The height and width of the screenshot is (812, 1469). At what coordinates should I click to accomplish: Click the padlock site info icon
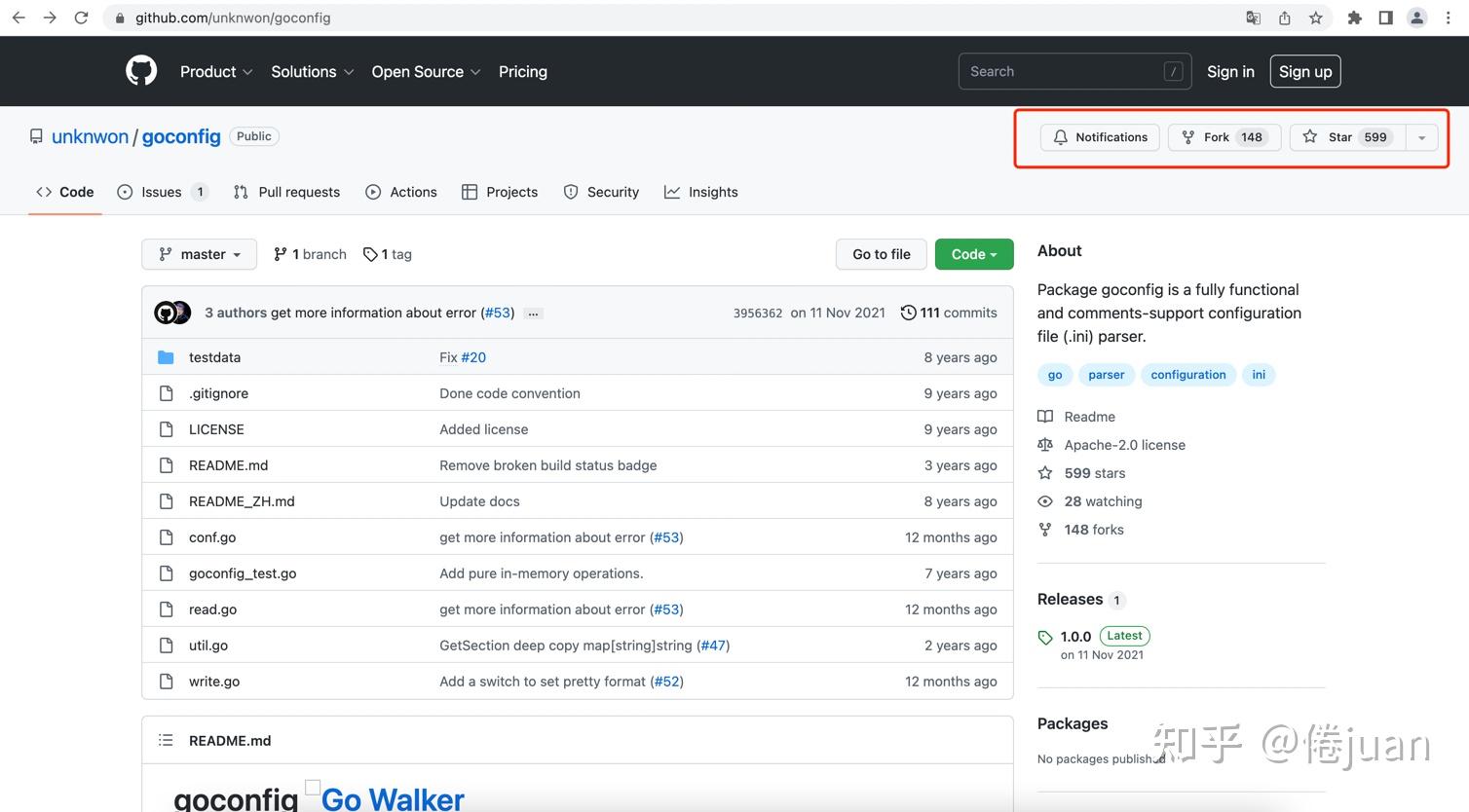coord(120,18)
